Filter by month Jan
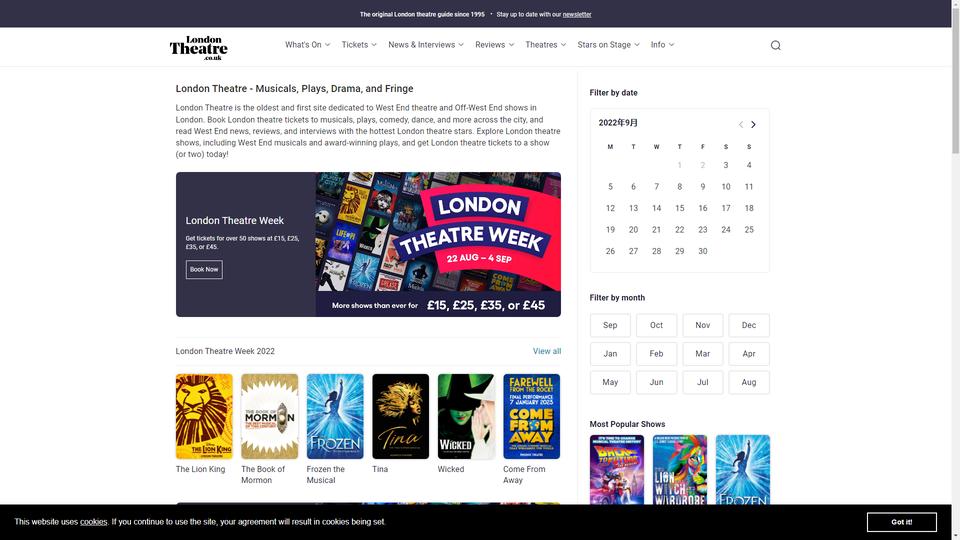Screen dimensions: 960x540 coord(610,354)
